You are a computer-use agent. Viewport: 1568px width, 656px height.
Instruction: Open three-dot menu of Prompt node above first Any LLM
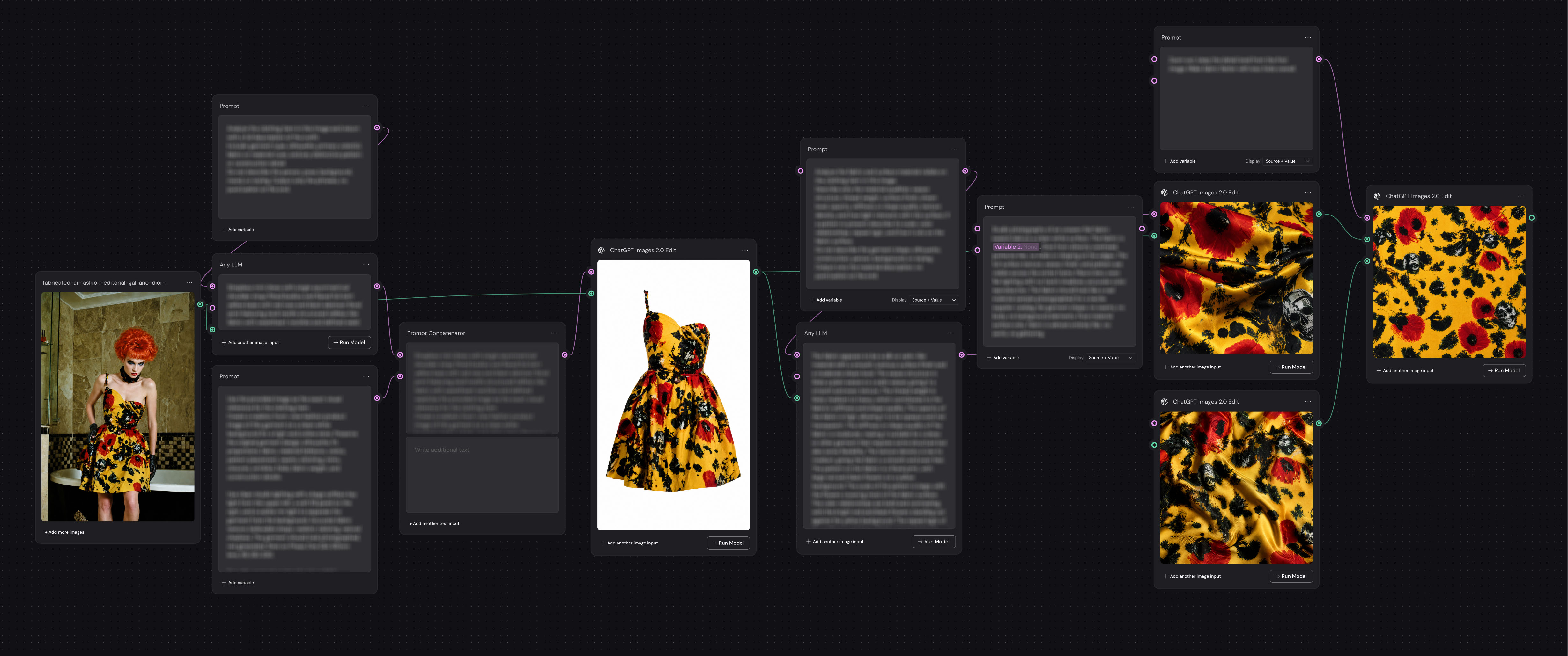coord(366,106)
